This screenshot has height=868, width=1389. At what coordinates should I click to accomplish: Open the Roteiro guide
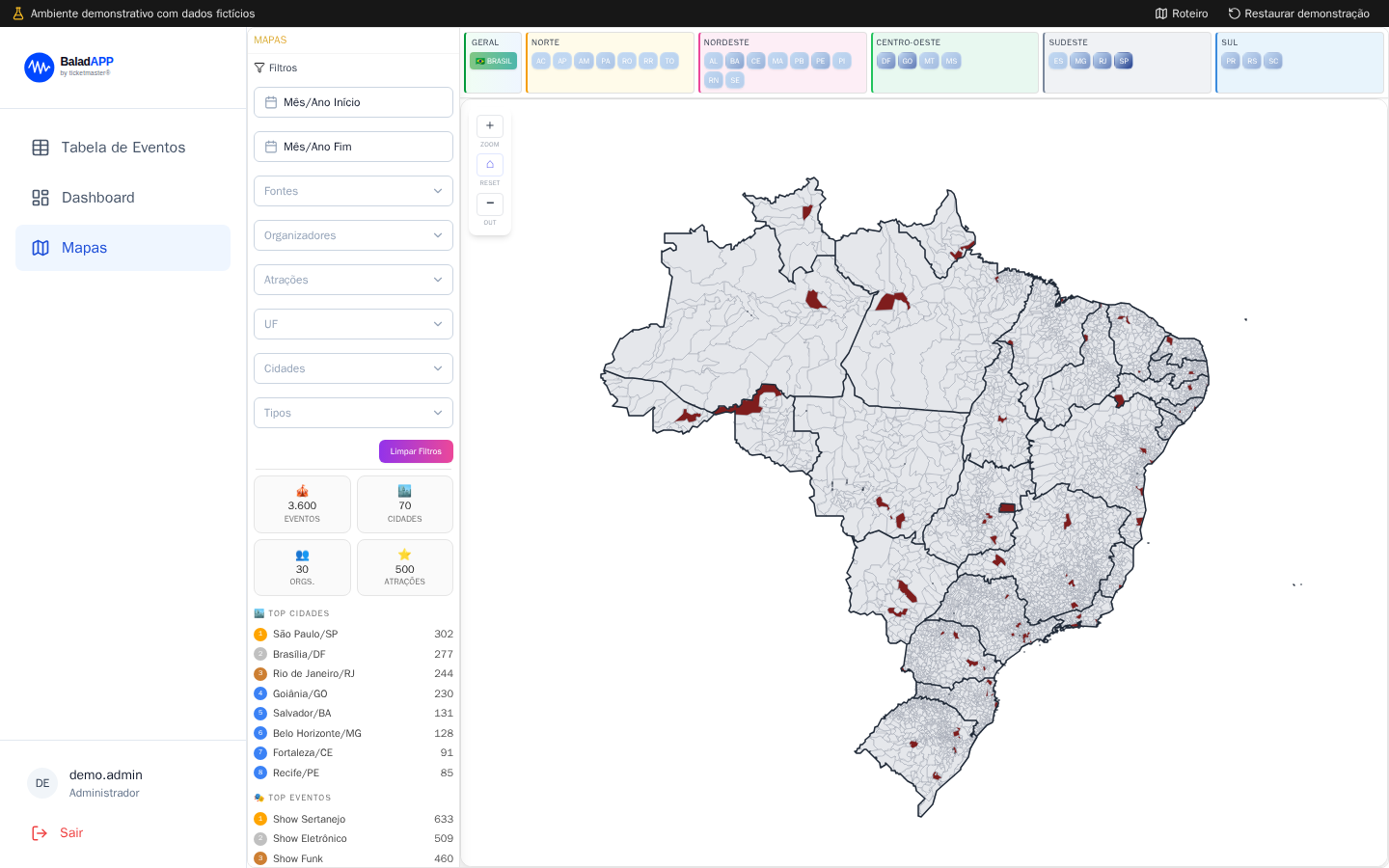[x=1182, y=14]
